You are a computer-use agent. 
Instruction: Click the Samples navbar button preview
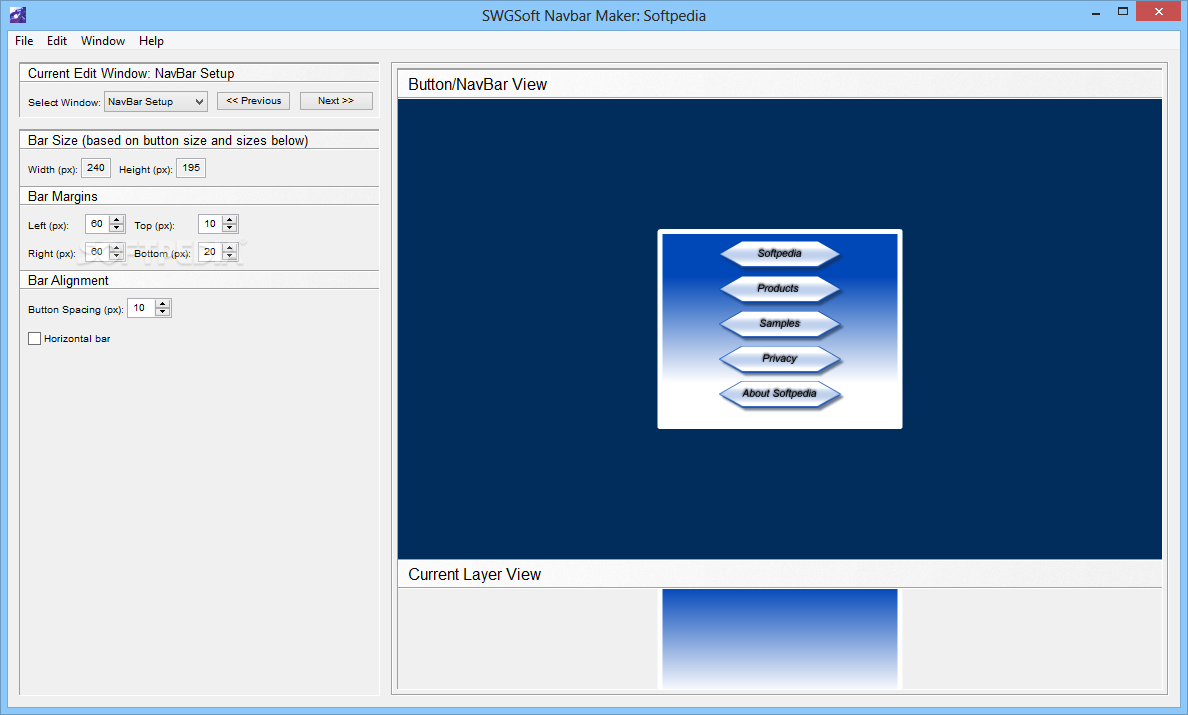780,323
